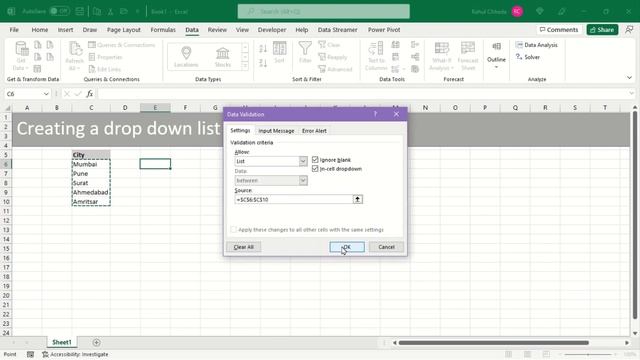The height and width of the screenshot is (360, 640).
Task: Click the Share button
Action: click(x=602, y=30)
